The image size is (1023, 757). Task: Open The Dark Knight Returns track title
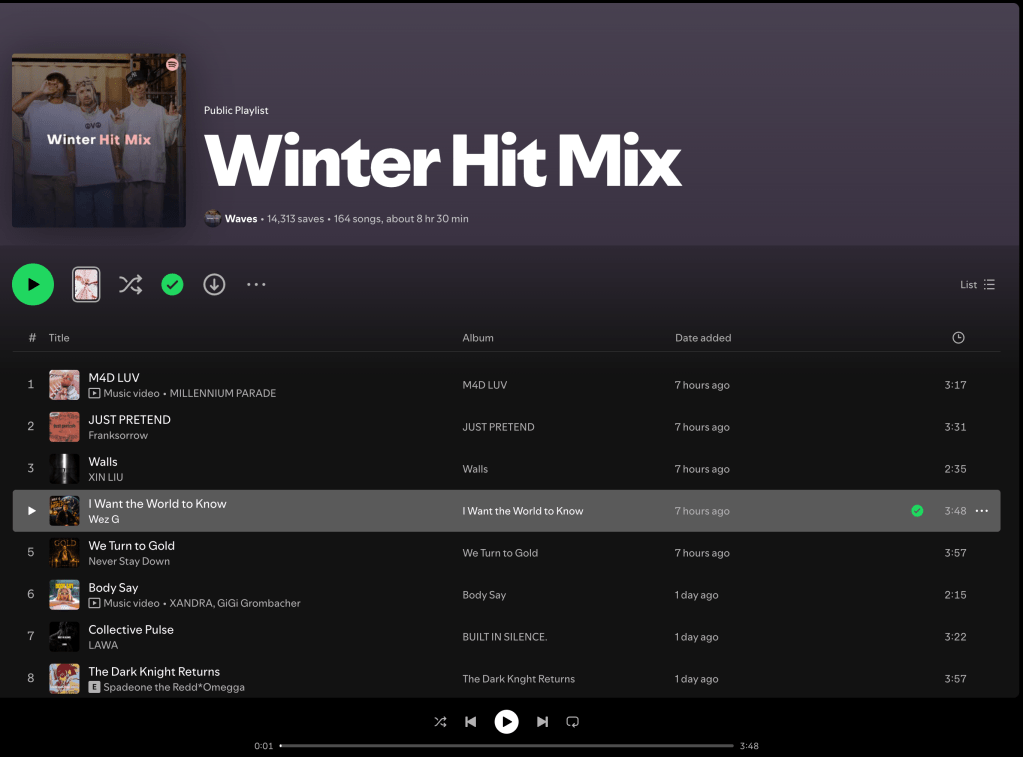(x=154, y=672)
